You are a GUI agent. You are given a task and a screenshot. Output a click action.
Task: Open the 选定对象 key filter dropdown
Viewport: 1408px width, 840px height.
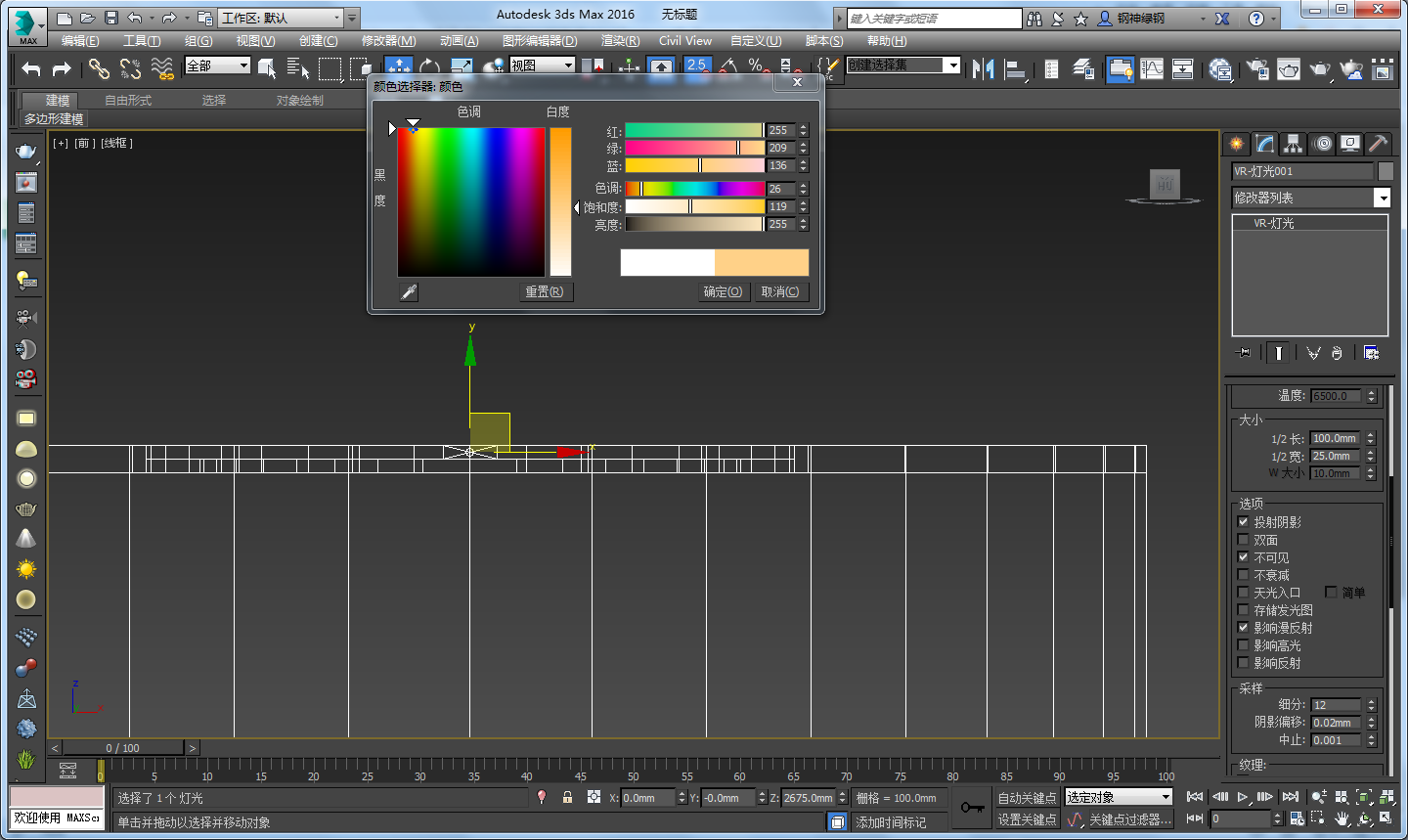1119,797
